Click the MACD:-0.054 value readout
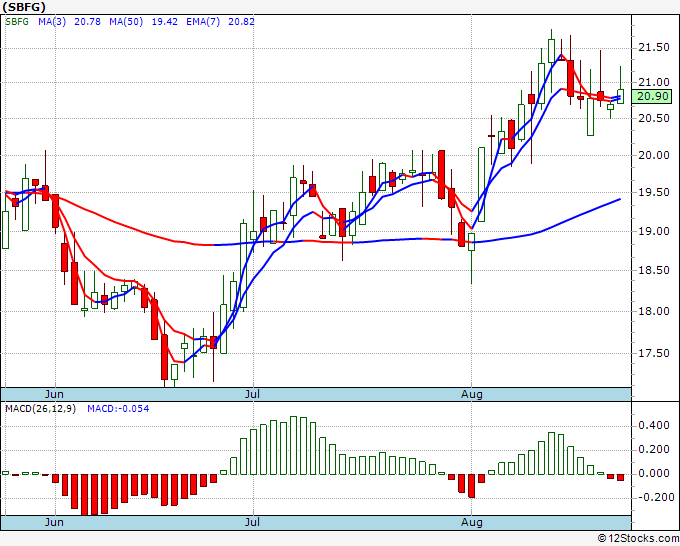The width and height of the screenshot is (680, 546). point(118,409)
